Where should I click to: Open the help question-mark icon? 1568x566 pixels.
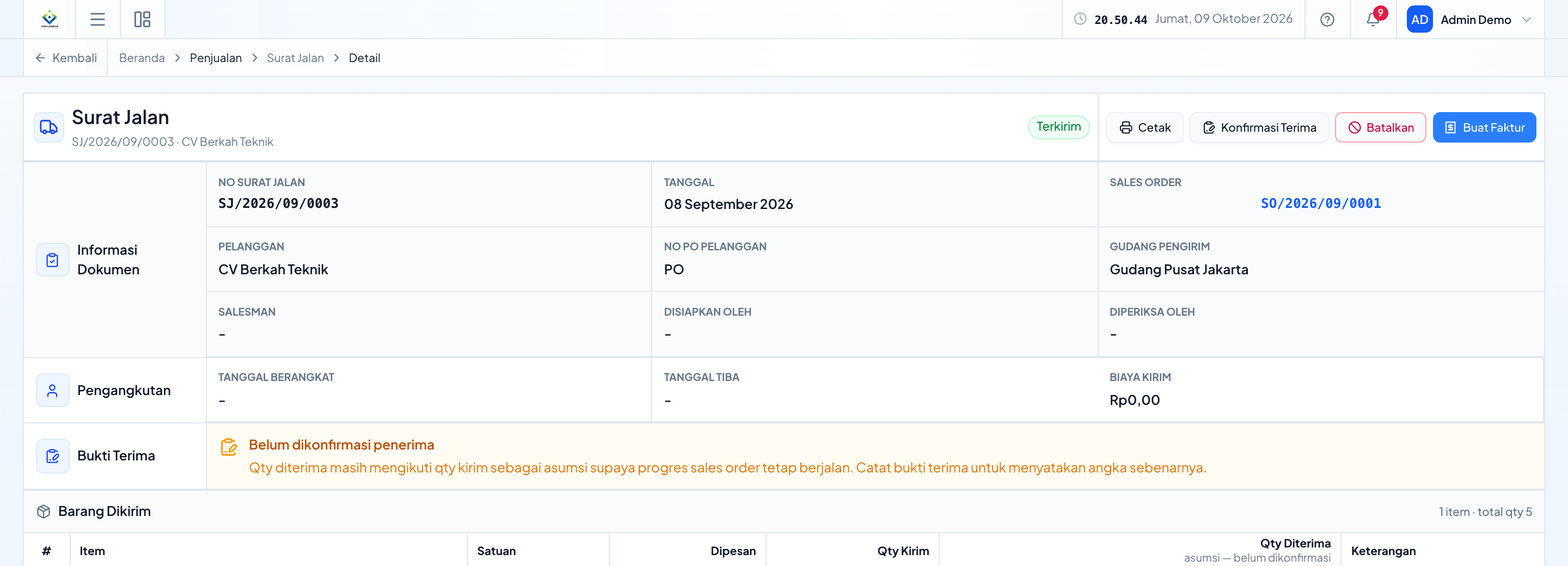1327,20
